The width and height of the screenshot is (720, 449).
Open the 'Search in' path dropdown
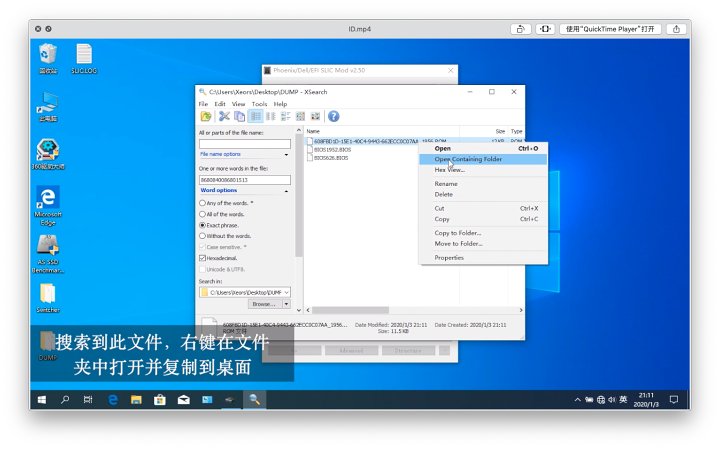pyautogui.click(x=287, y=292)
